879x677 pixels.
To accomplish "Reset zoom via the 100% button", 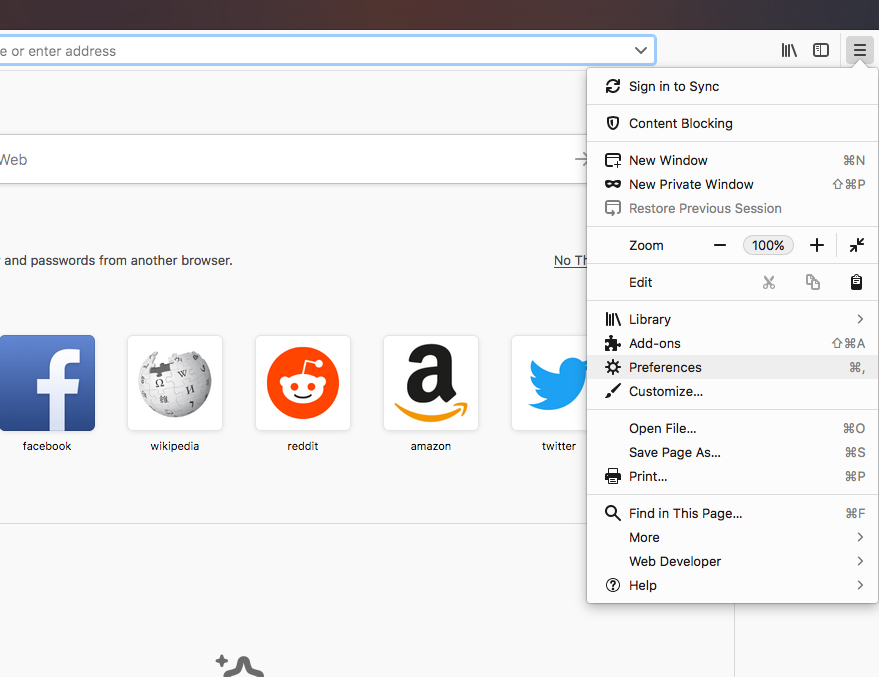I will point(768,245).
